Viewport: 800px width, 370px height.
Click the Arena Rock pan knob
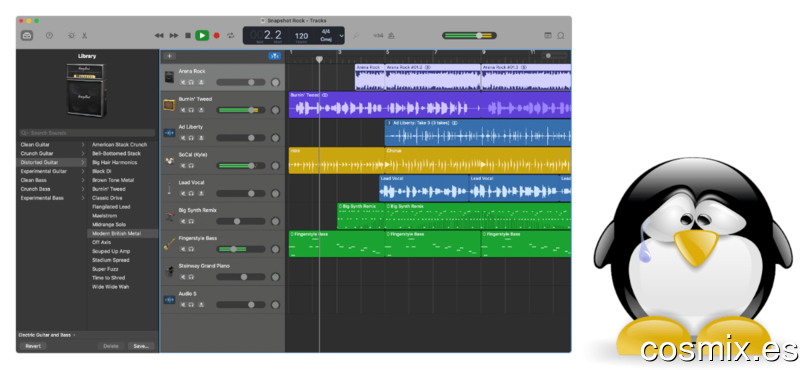coord(276,82)
